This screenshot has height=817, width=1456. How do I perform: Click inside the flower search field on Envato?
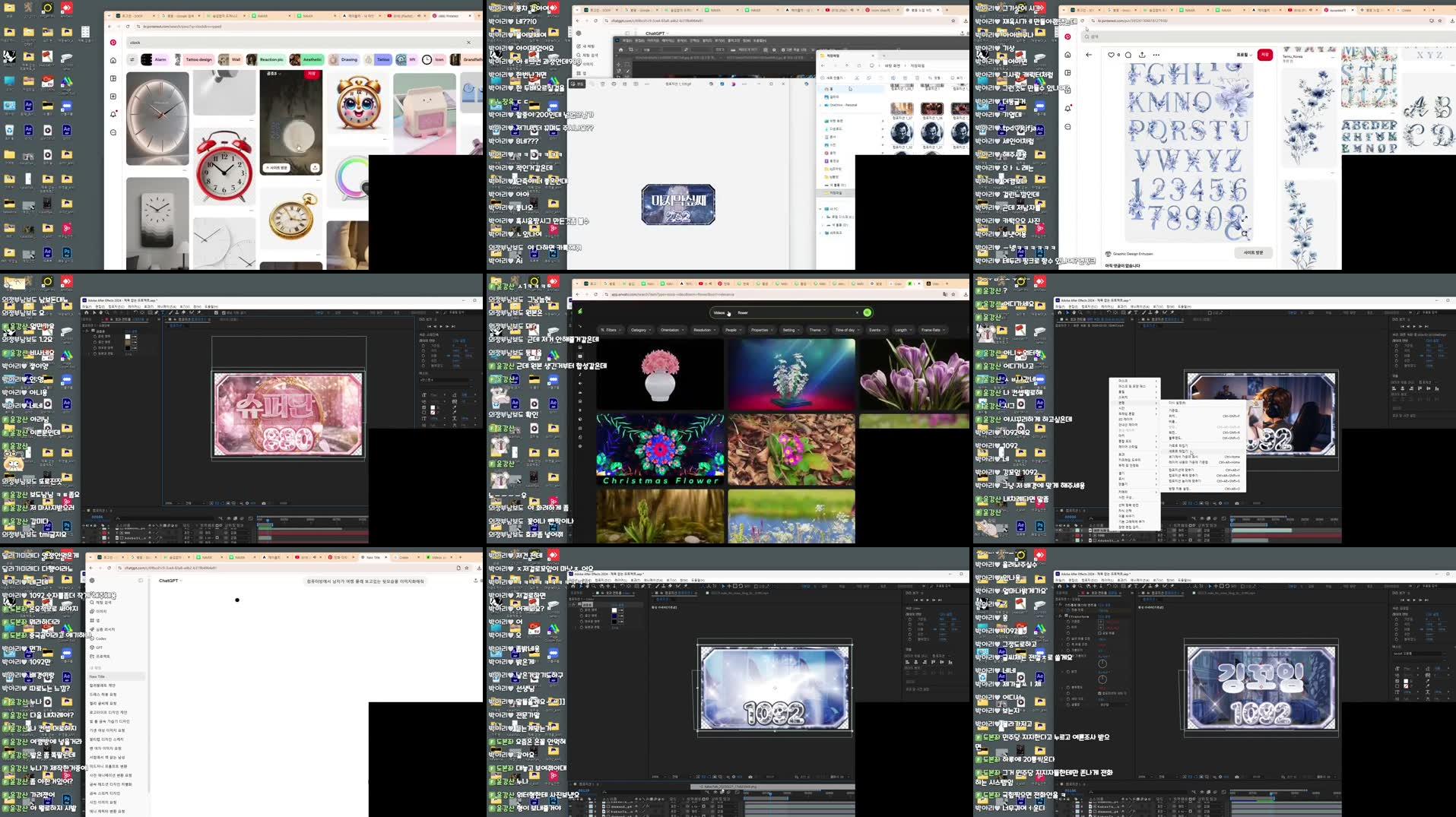[x=760, y=312]
